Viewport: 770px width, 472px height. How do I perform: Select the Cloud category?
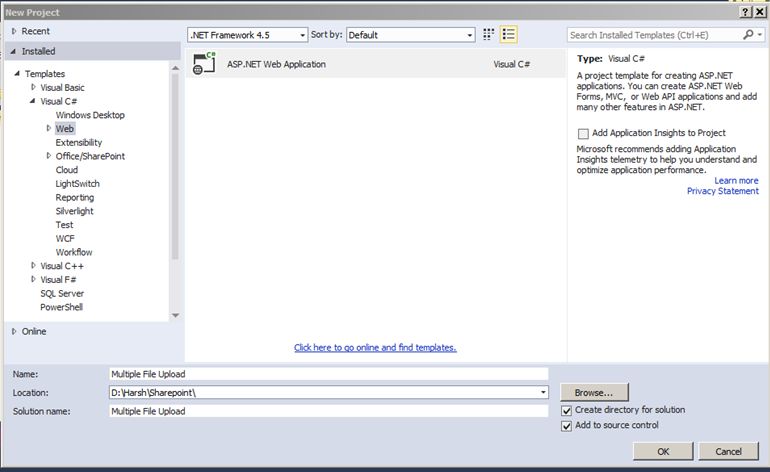pyautogui.click(x=67, y=170)
